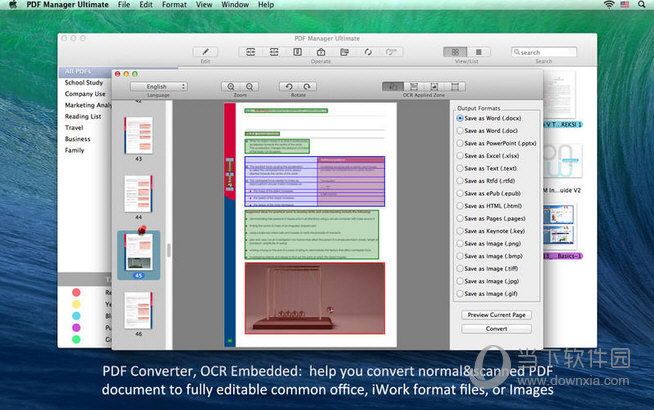Viewport: 654px width, 410px height.
Task: Select Travel category in sidebar
Action: (74, 128)
